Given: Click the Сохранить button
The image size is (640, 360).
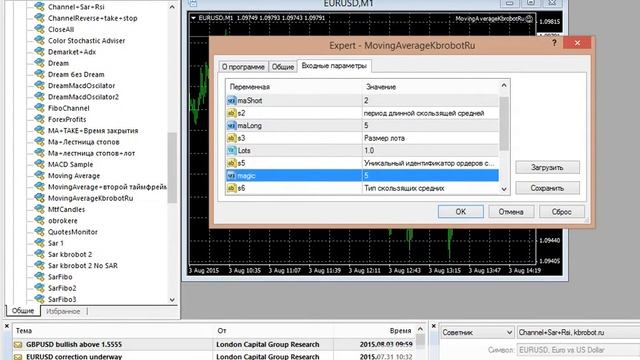Looking at the screenshot, I should point(547,188).
